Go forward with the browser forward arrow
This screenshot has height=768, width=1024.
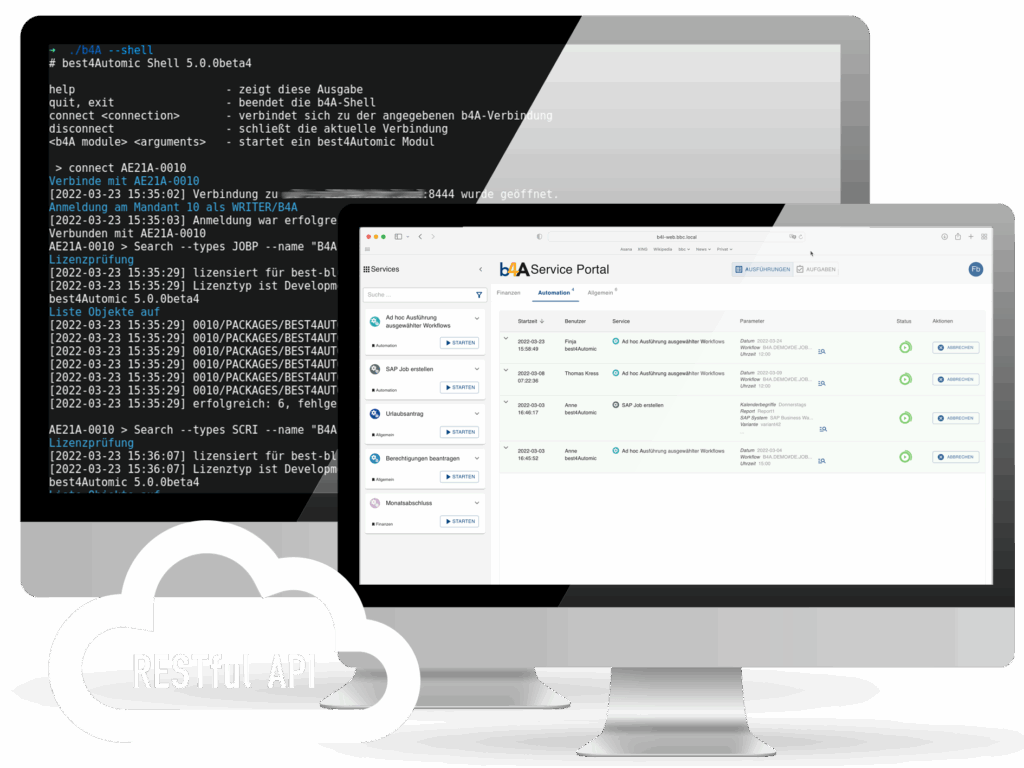(x=432, y=236)
